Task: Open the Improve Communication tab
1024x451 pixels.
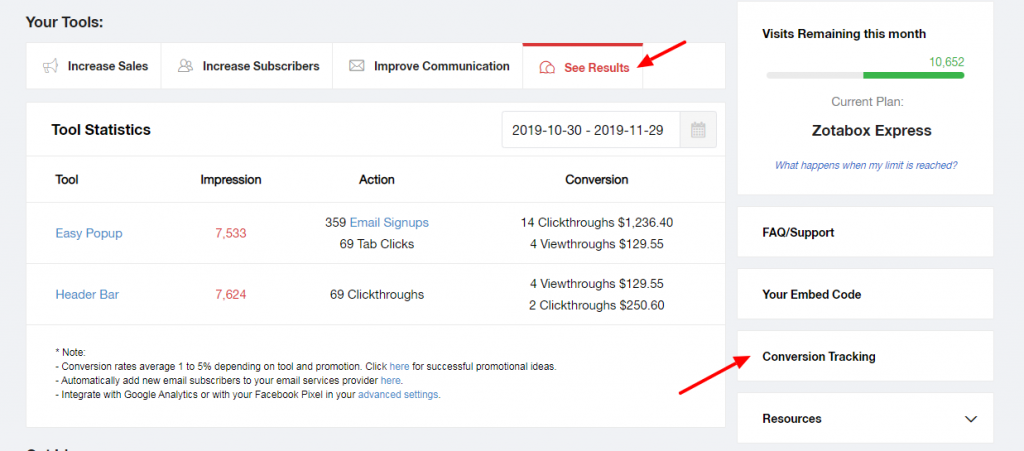Action: click(x=428, y=66)
